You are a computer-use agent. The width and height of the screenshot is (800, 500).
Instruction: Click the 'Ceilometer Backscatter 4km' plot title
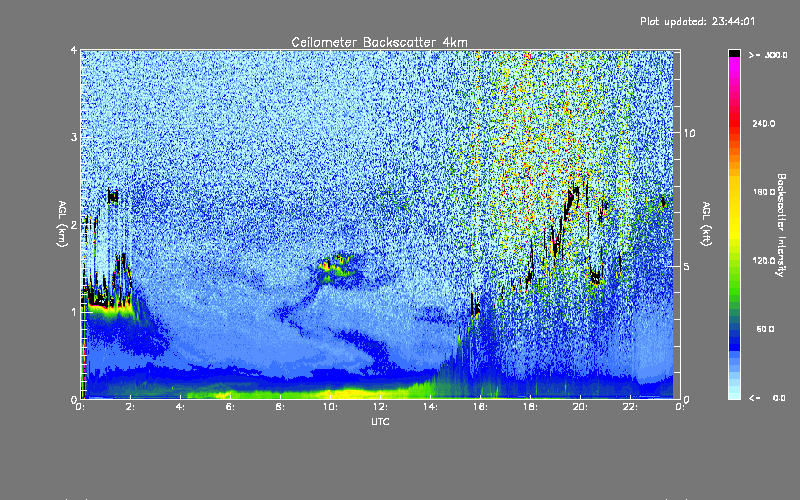(x=379, y=42)
